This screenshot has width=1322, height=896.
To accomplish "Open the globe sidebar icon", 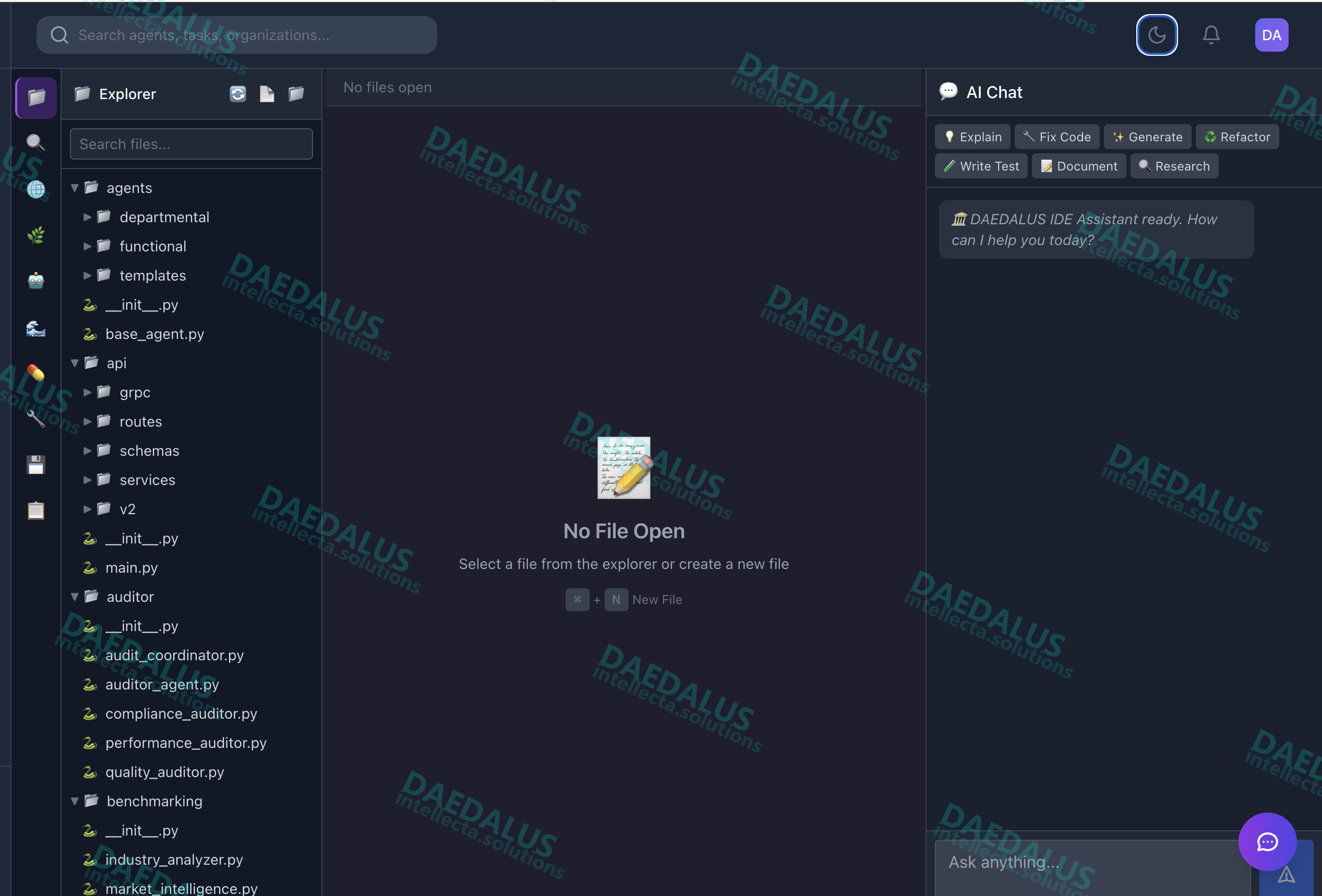I will coord(36,189).
